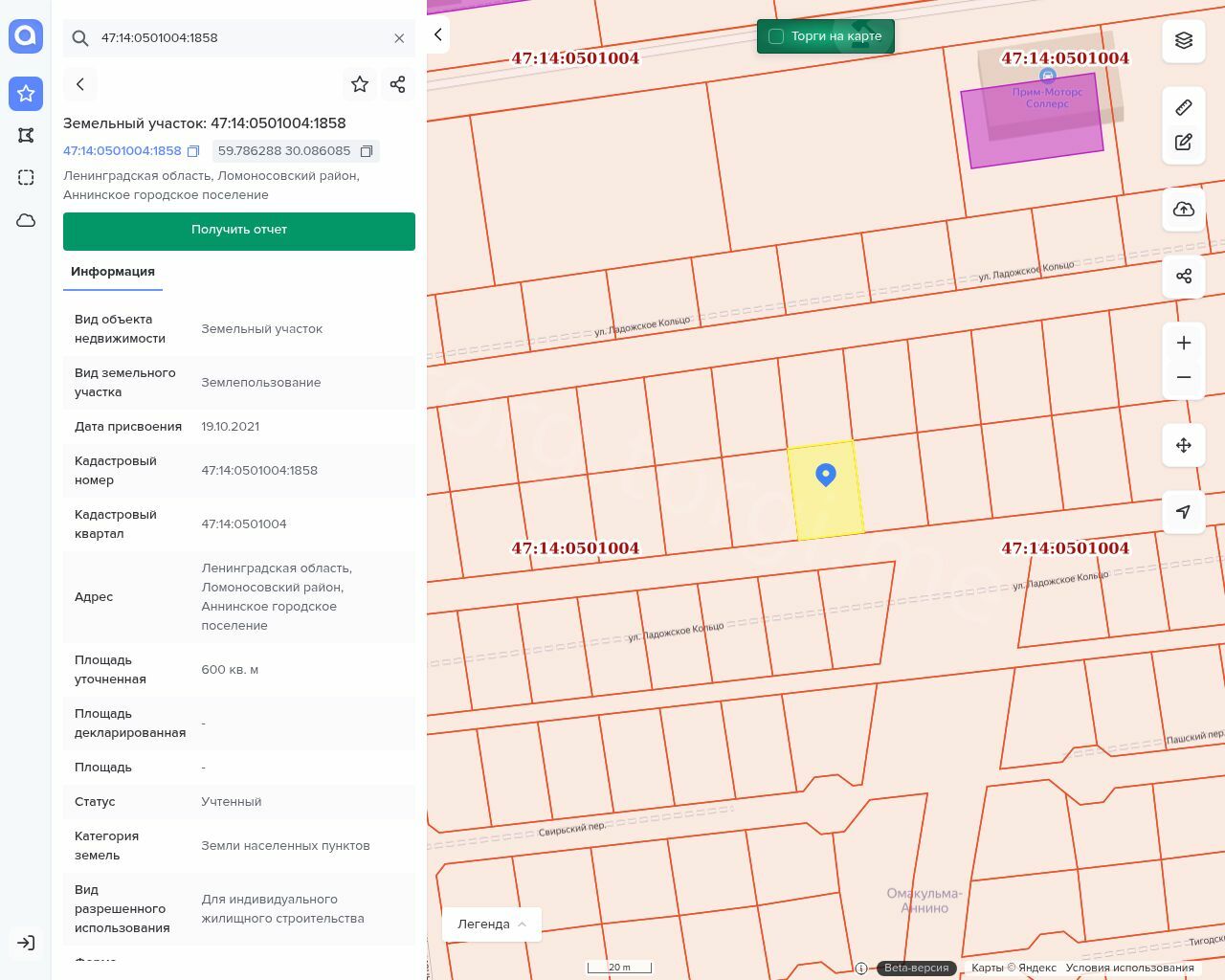Expand the 'Легенда' panel

coord(492,924)
